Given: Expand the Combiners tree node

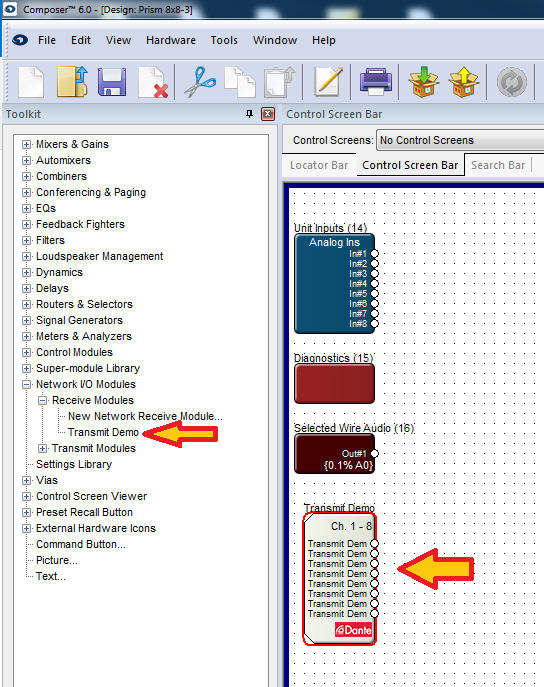Looking at the screenshot, I should coord(27,176).
